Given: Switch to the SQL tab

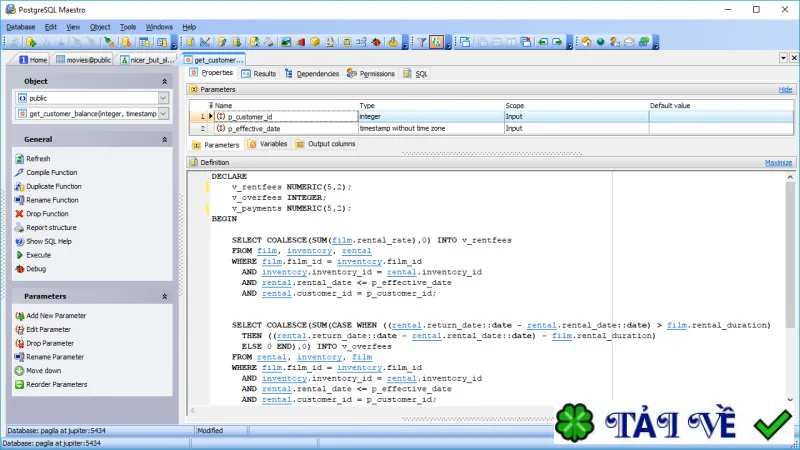Looking at the screenshot, I should [415, 73].
